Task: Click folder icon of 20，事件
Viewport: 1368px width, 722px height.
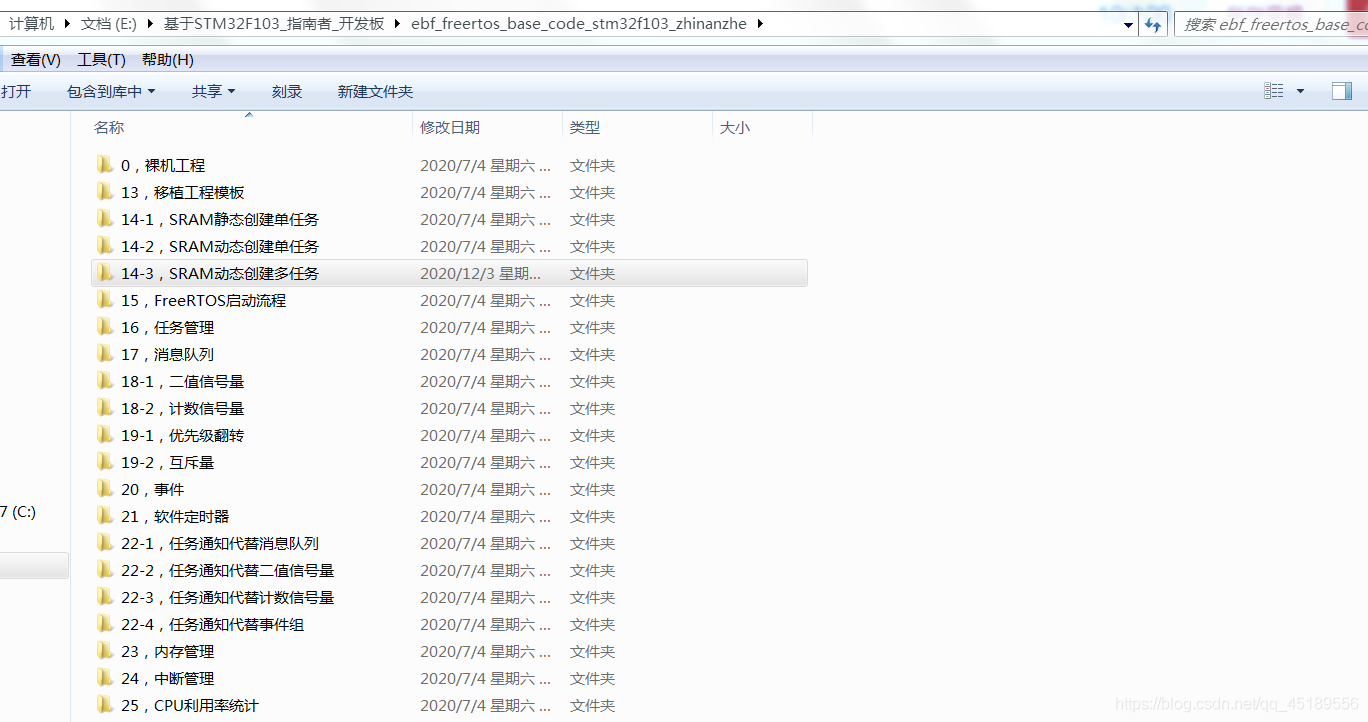Action: click(105, 489)
